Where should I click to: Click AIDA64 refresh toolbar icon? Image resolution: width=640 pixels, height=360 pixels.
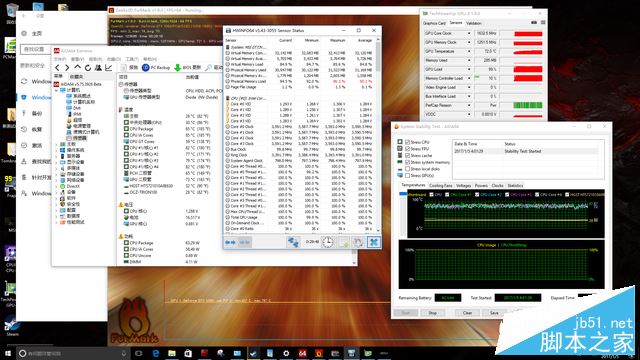coord(88,68)
